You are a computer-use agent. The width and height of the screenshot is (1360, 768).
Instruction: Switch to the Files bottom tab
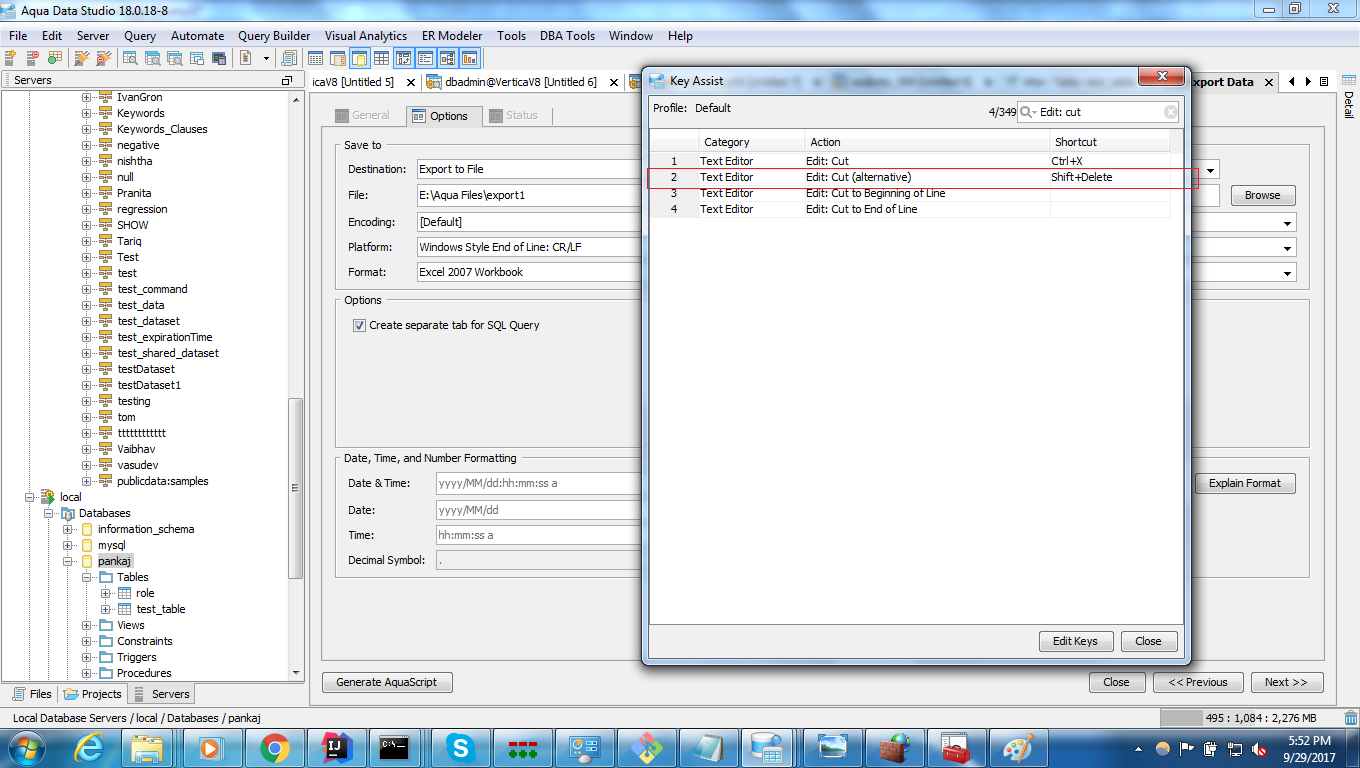32,693
